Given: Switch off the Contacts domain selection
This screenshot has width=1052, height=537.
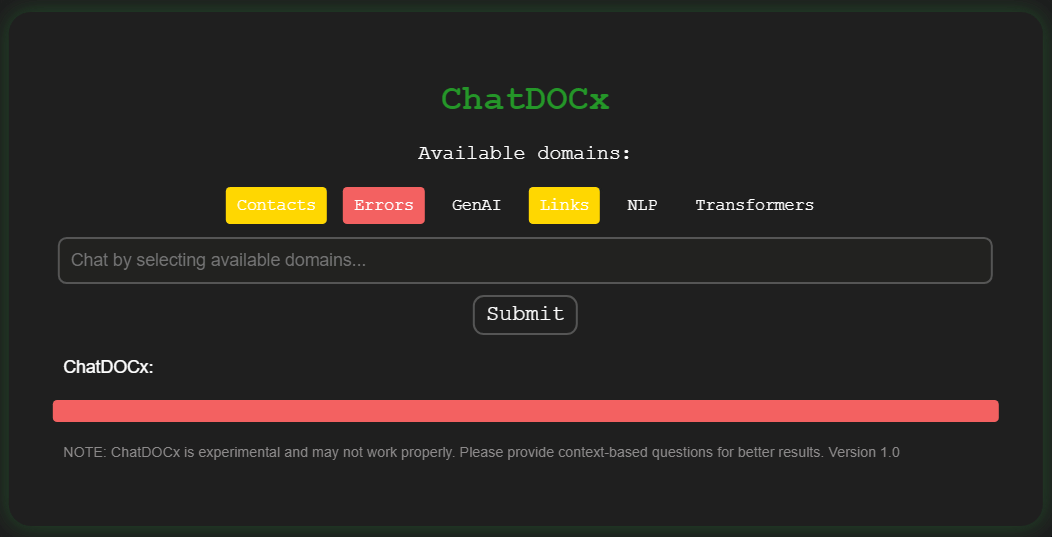Looking at the screenshot, I should tap(276, 205).
